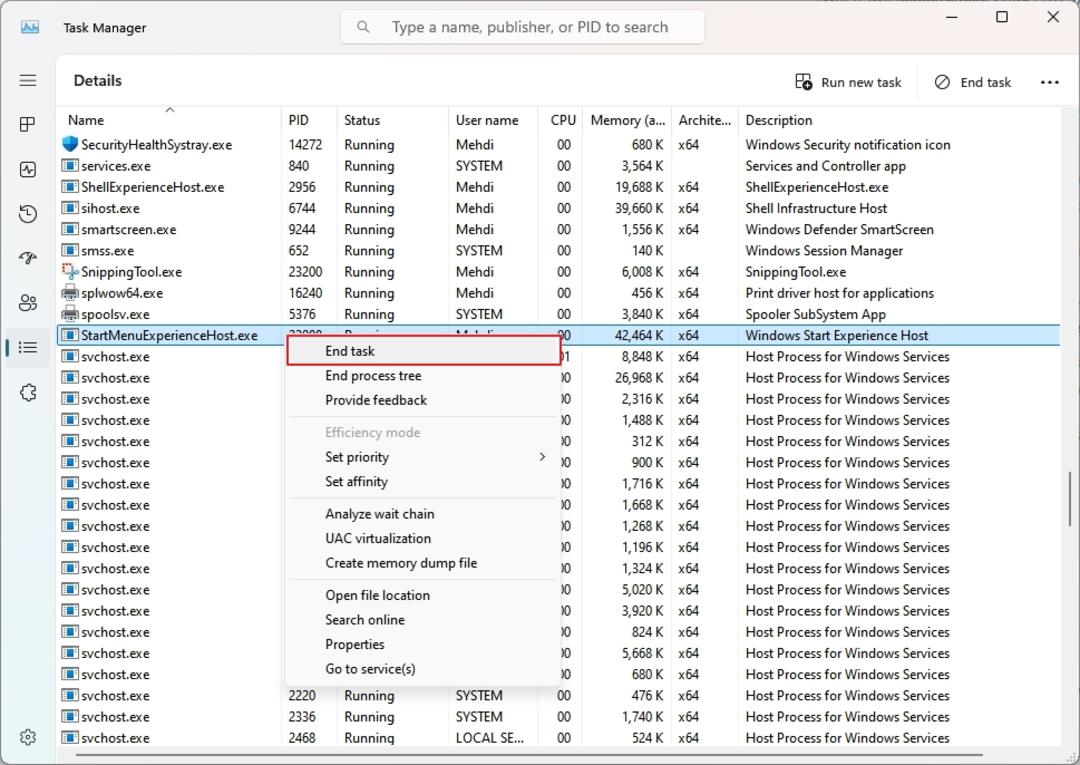Choose Open file location
Viewport: 1080px width, 765px height.
[x=423, y=596]
